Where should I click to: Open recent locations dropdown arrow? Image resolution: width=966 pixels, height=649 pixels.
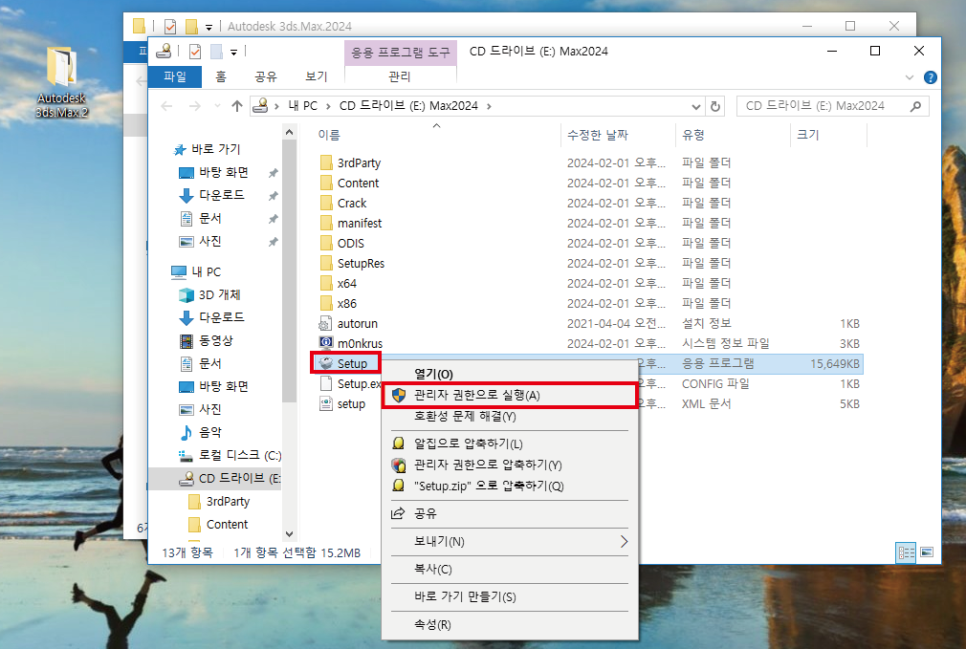tap(217, 106)
